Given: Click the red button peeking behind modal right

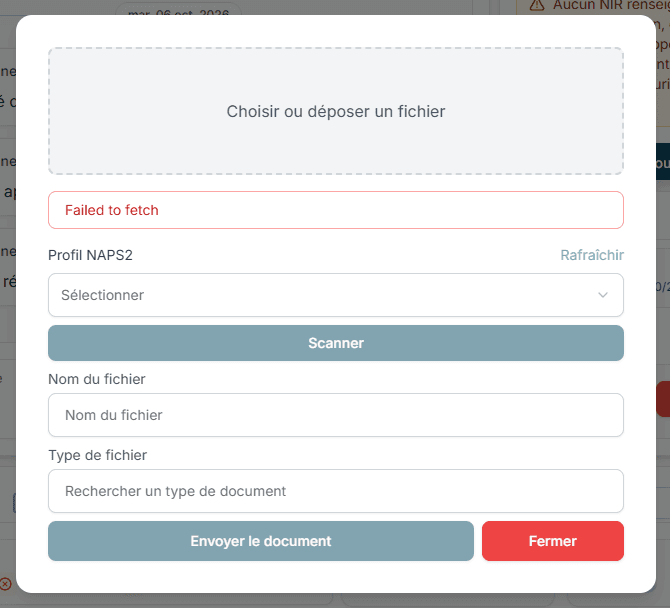Looking at the screenshot, I should [x=663, y=399].
